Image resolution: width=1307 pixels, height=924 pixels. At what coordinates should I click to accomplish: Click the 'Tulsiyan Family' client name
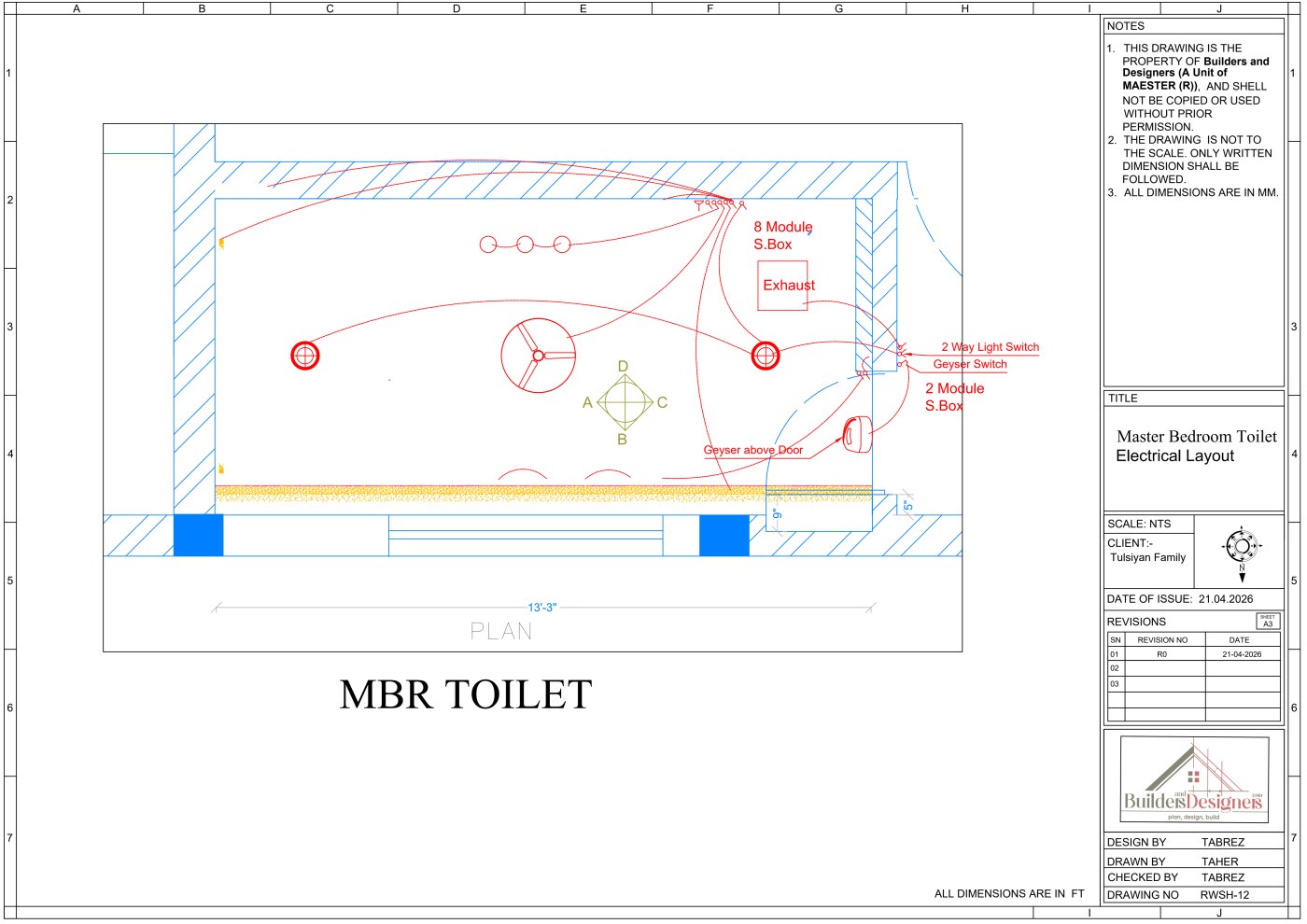pos(1148,558)
